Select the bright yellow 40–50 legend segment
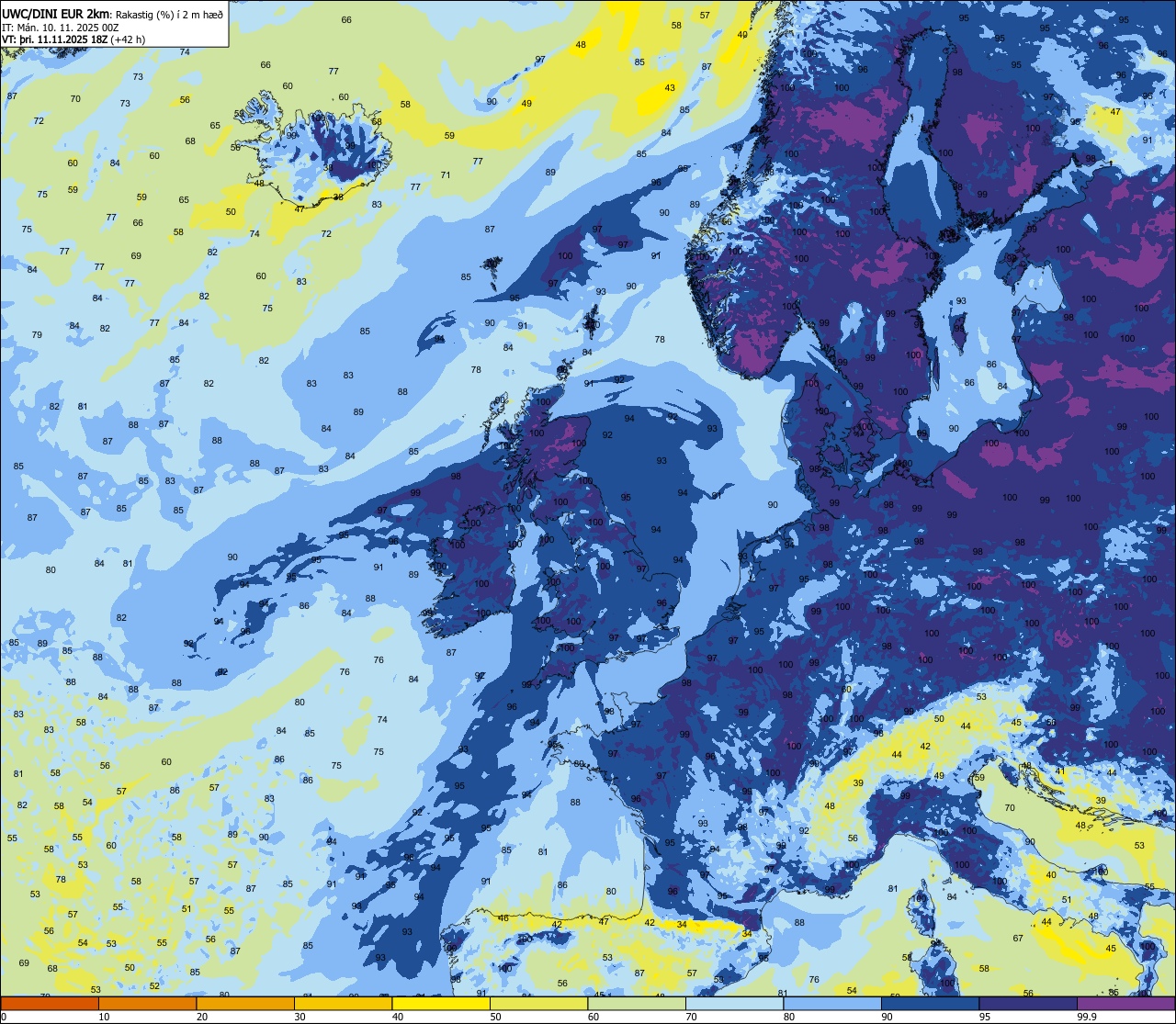The height and width of the screenshot is (1024, 1176). pos(441,1004)
